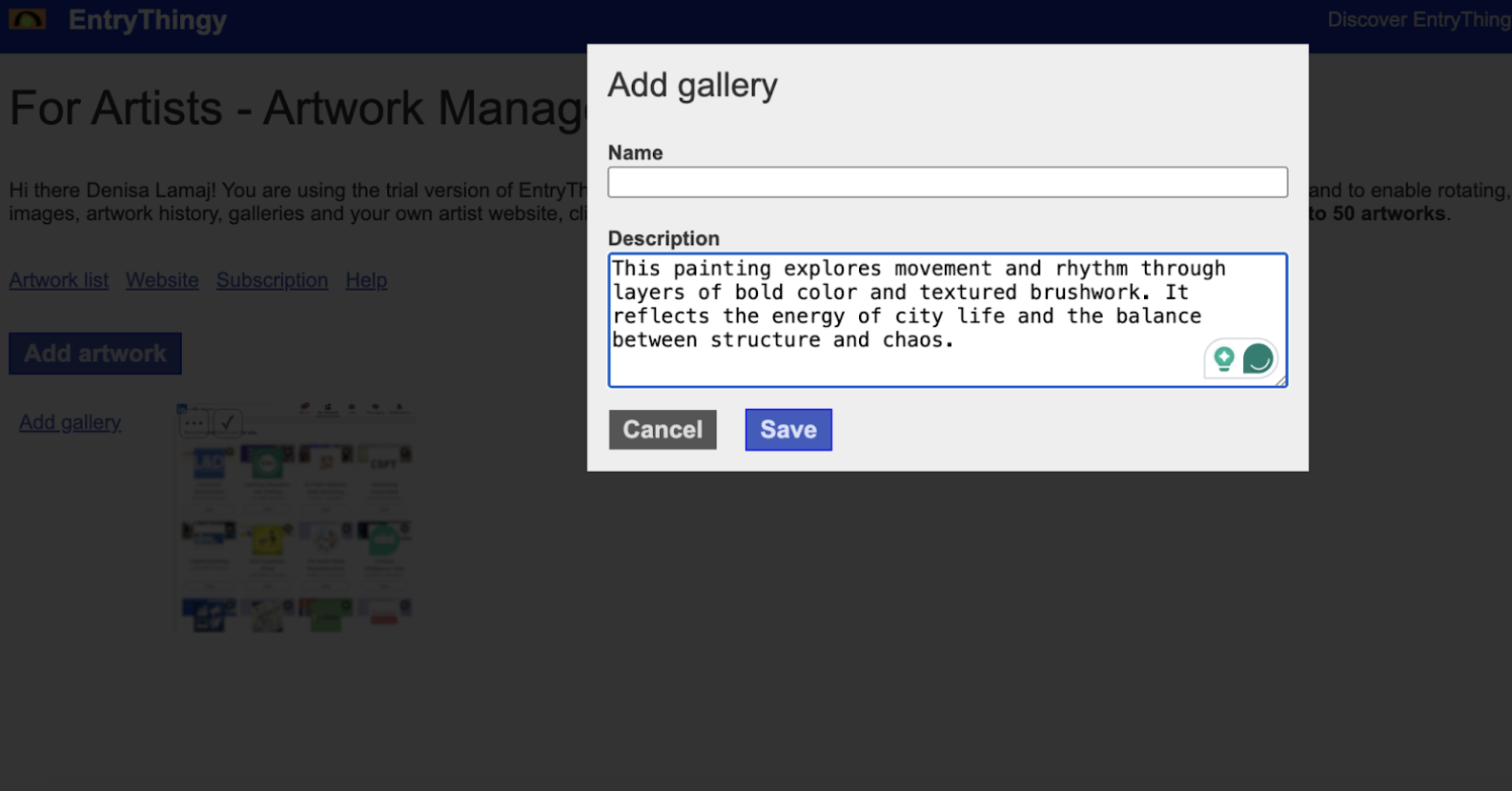Open Discover EntryThingy in the header
Screen dimensions: 1512x791
(x=1418, y=20)
